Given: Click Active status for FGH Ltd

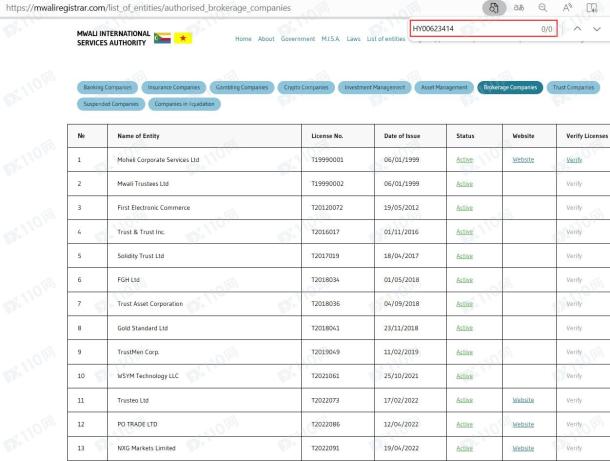Looking at the screenshot, I should pyautogui.click(x=465, y=280).
